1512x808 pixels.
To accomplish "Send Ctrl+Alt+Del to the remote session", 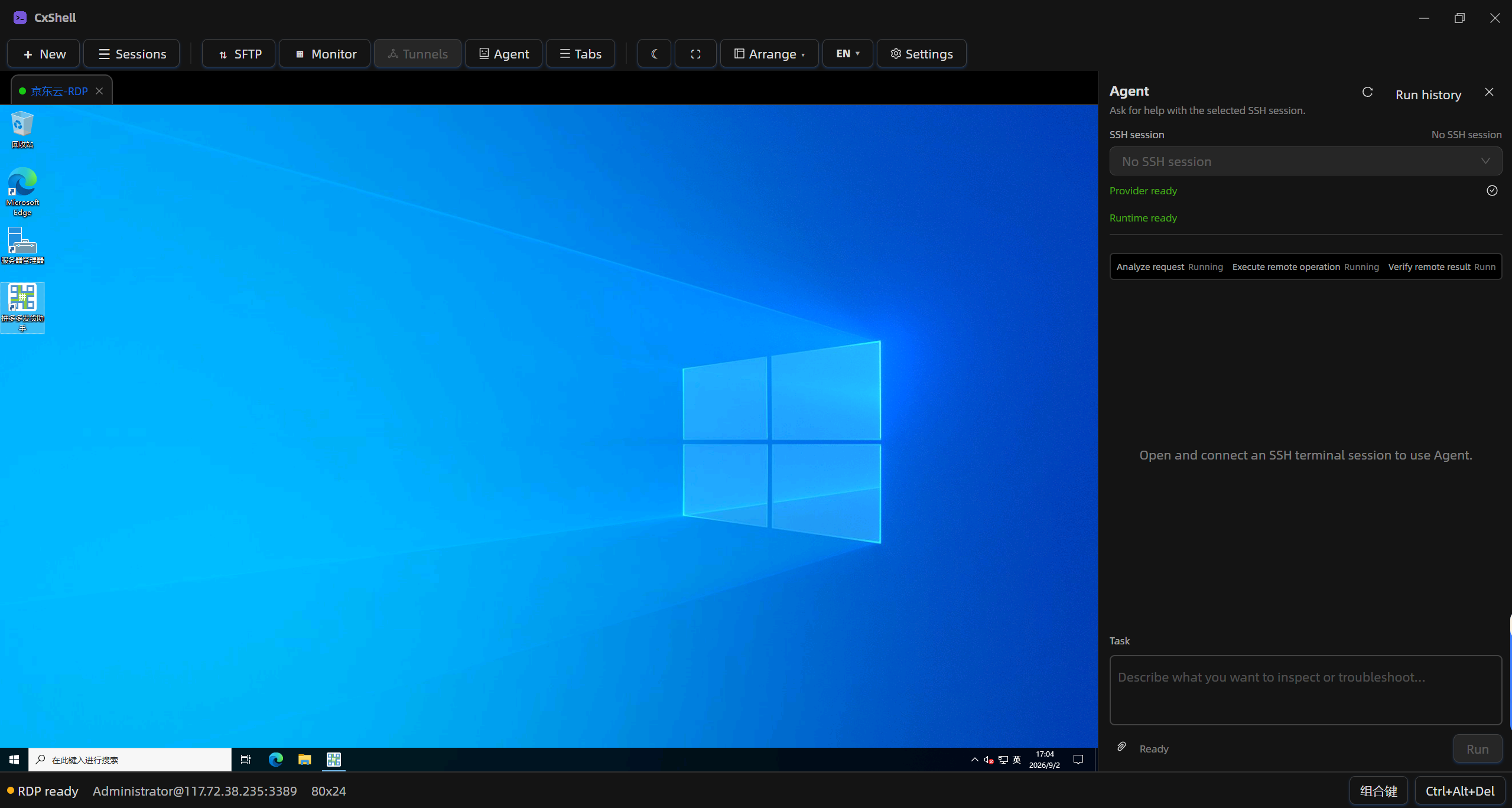I will (1459, 791).
